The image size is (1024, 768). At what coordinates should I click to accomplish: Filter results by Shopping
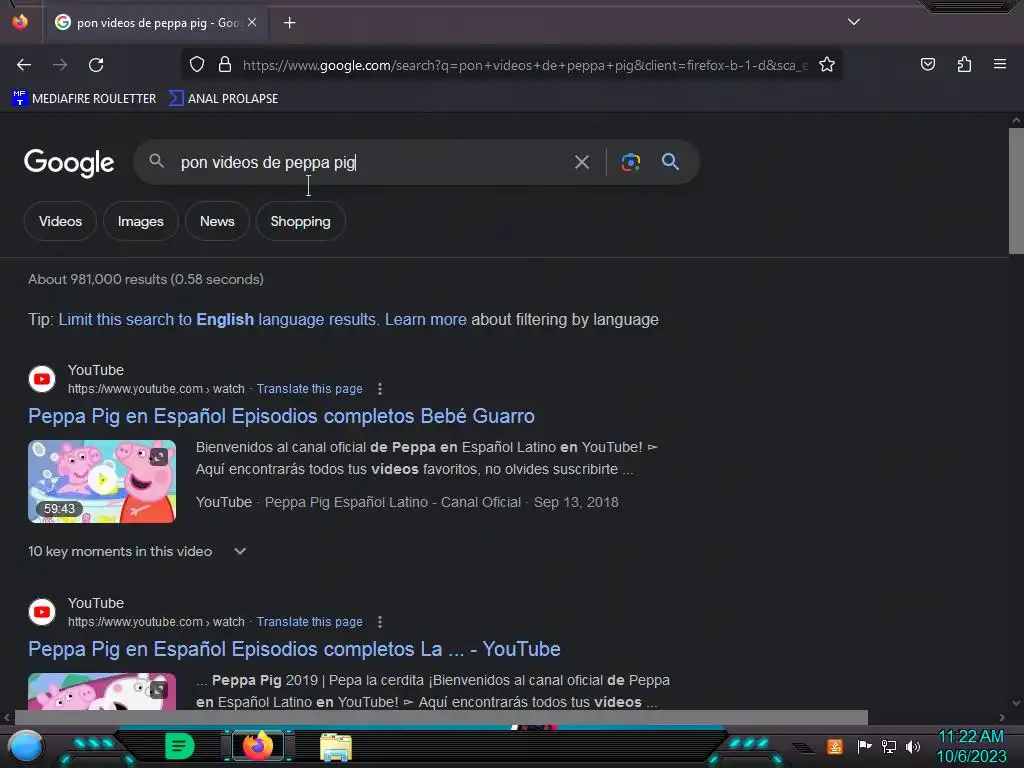(x=300, y=221)
